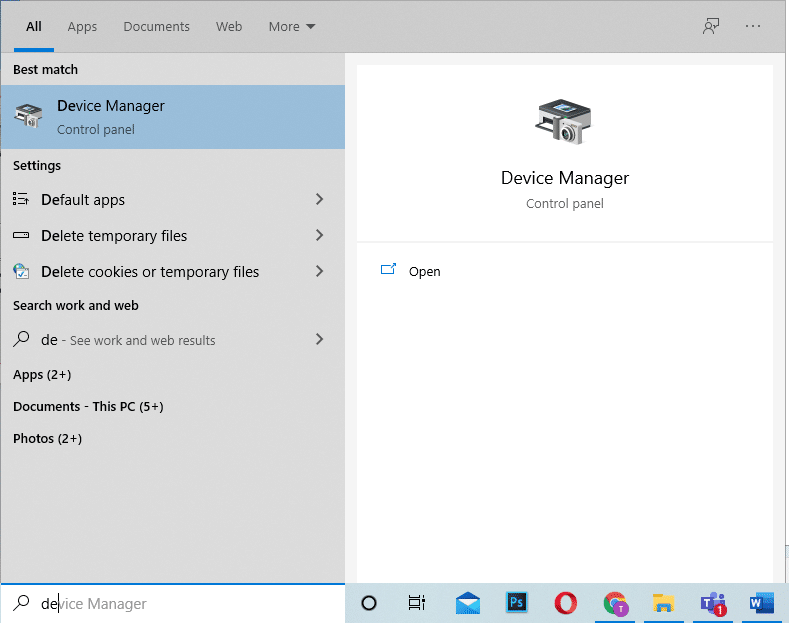Screen dimensions: 789x623
Task: Expand the More filter dropdown
Action: coord(291,27)
